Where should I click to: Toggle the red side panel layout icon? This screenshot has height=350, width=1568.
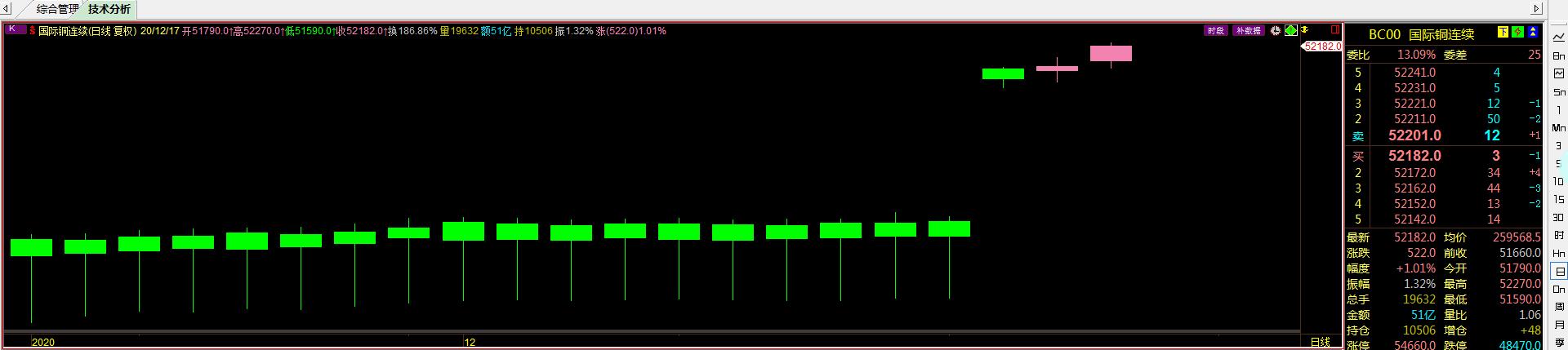coord(1335,30)
